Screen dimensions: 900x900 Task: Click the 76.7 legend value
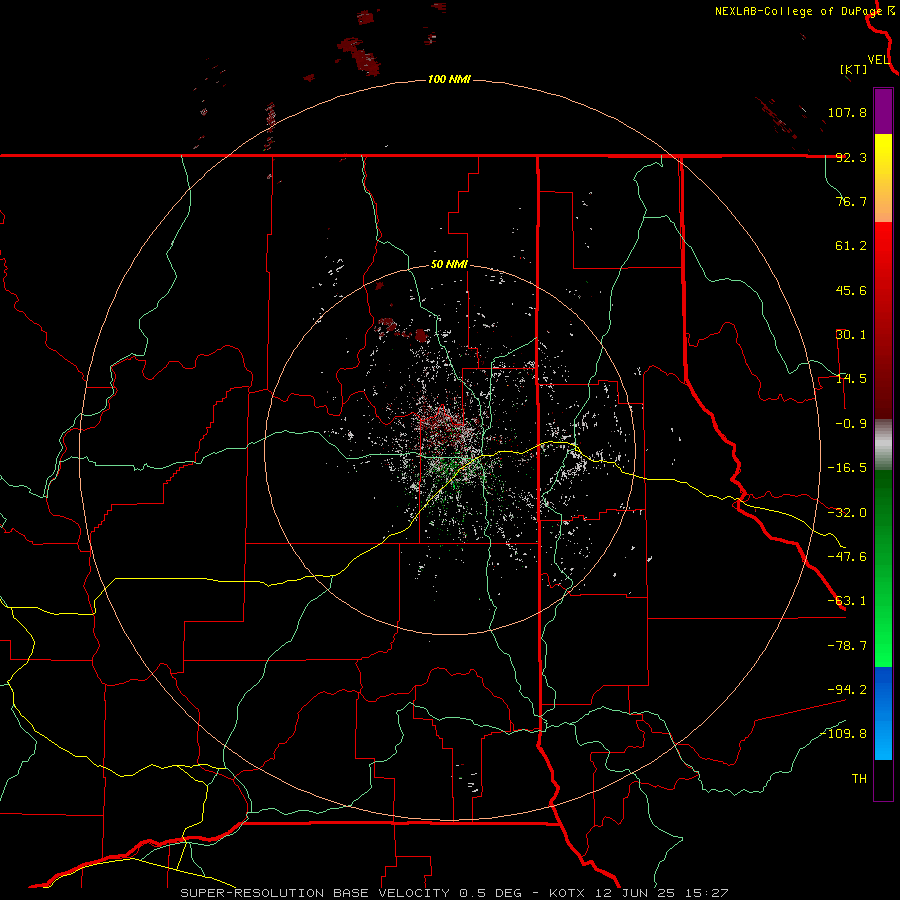pos(851,201)
